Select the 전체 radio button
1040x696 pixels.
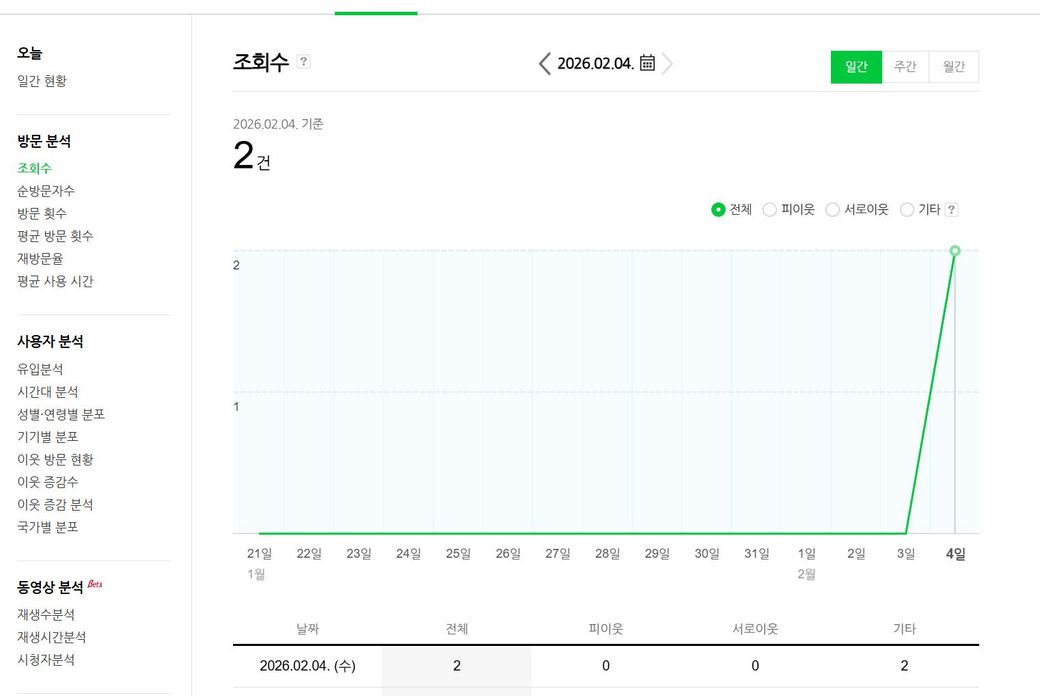pos(718,210)
